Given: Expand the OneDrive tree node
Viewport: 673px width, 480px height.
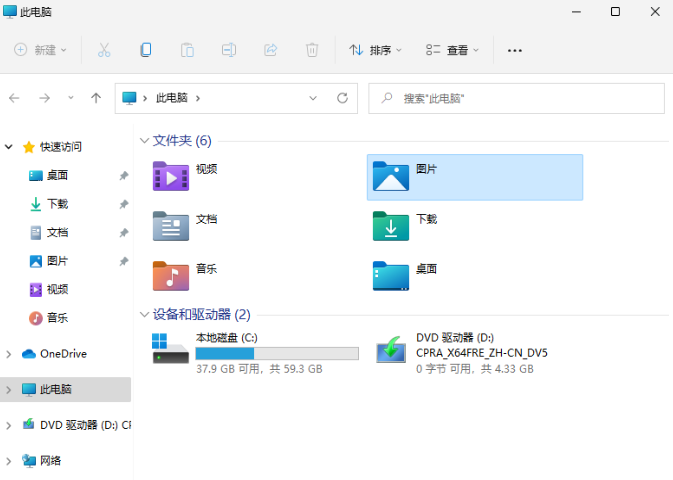Looking at the screenshot, I should (9, 354).
